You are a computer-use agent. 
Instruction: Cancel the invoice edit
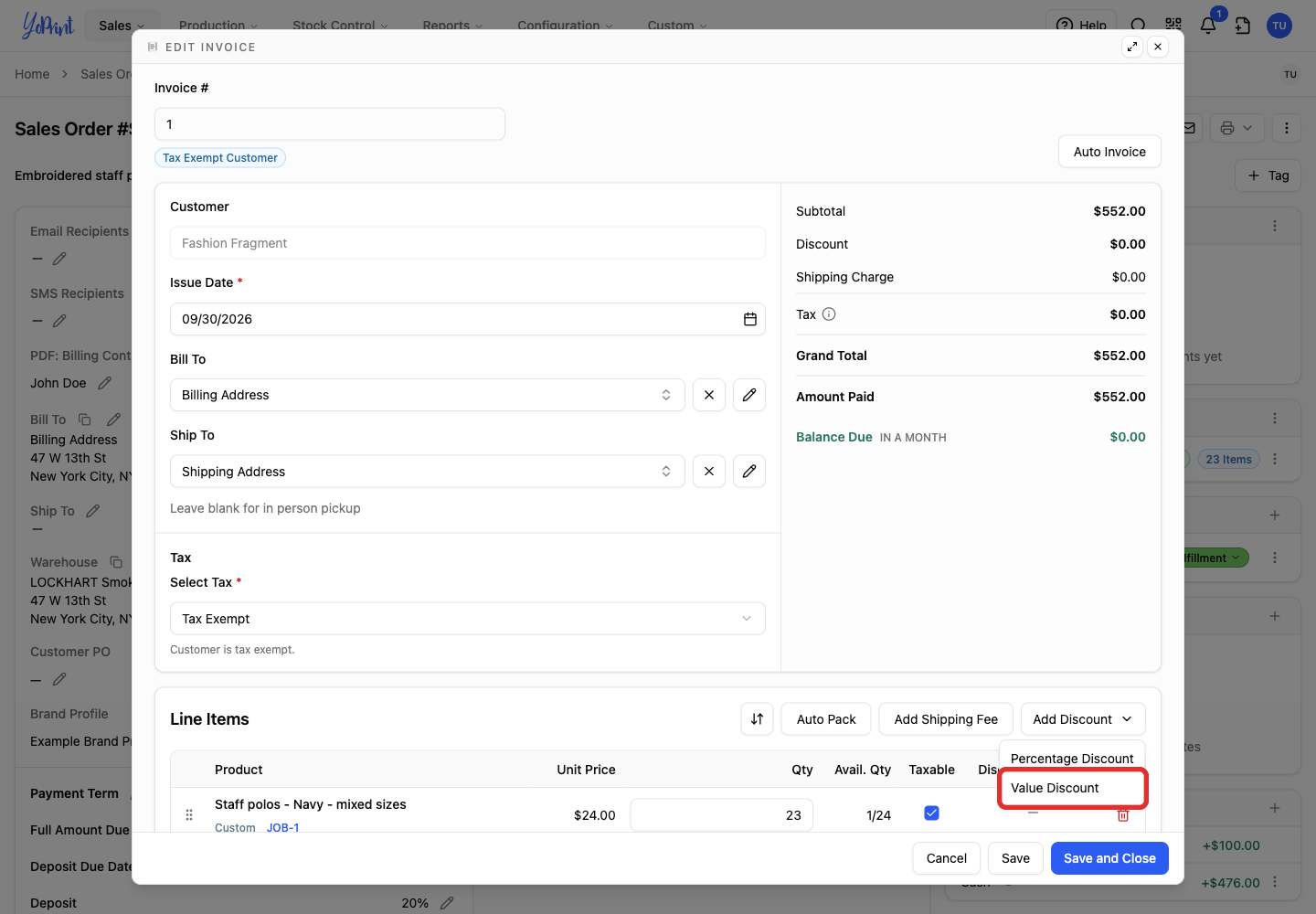[947, 858]
